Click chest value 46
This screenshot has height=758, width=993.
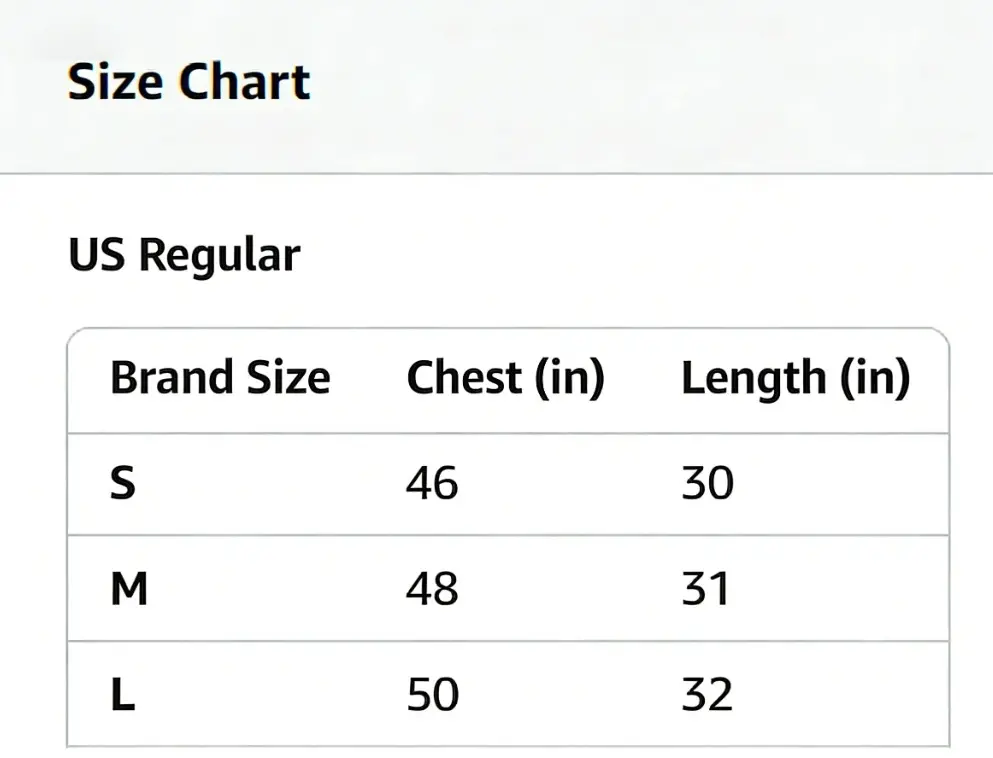click(432, 484)
